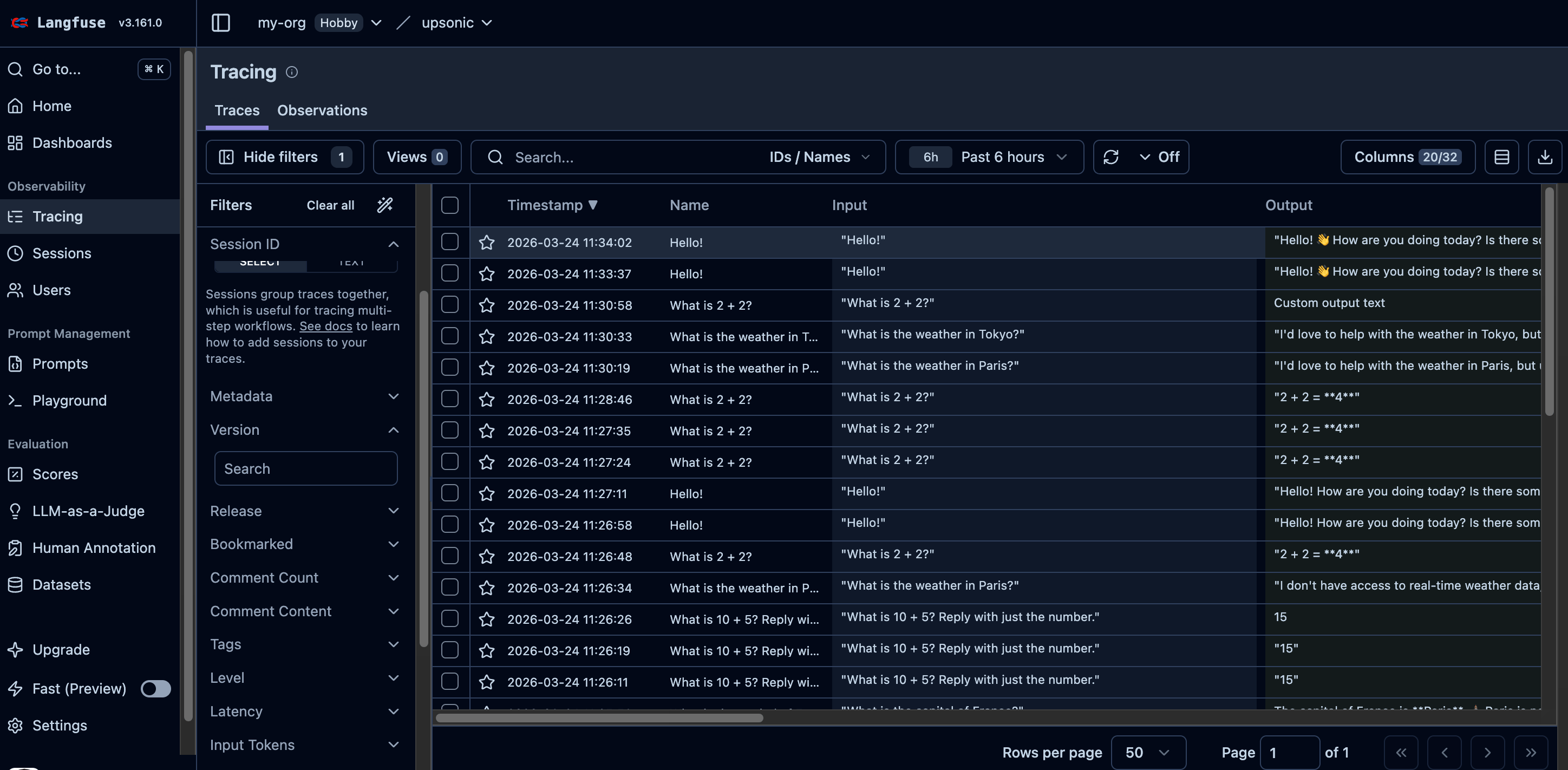The height and width of the screenshot is (770, 1568).
Task: Click the horizontal table scrollbar
Action: pos(599,718)
